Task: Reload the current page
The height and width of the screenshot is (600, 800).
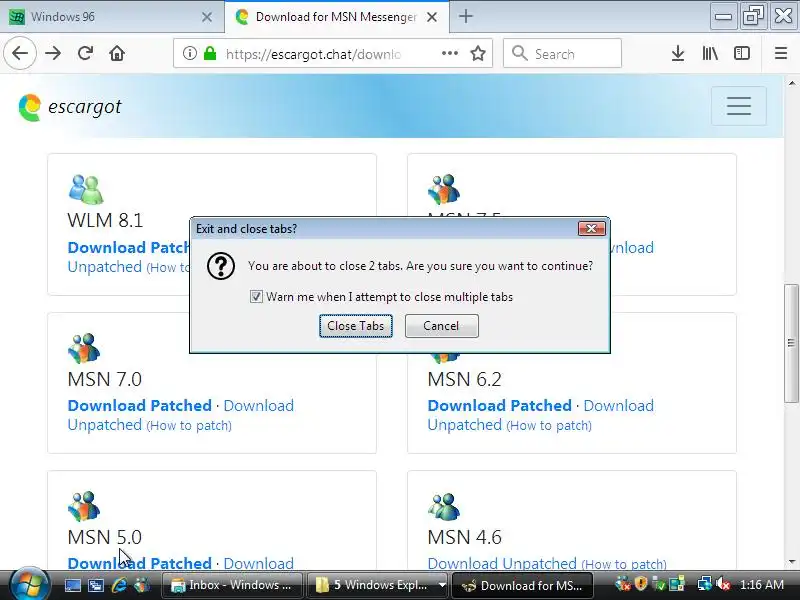Action: [x=85, y=53]
